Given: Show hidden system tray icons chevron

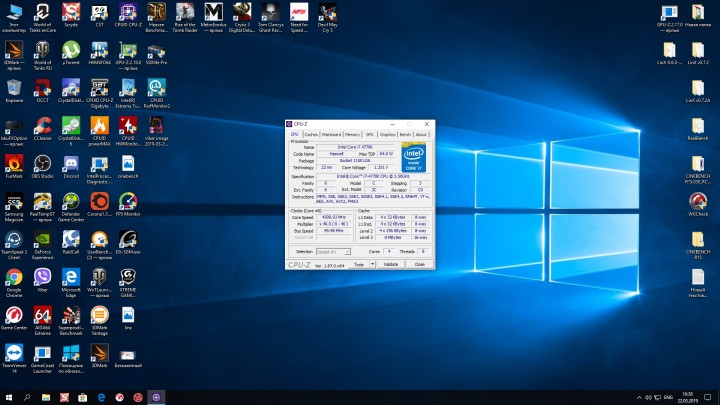Looking at the screenshot, I should point(639,397).
